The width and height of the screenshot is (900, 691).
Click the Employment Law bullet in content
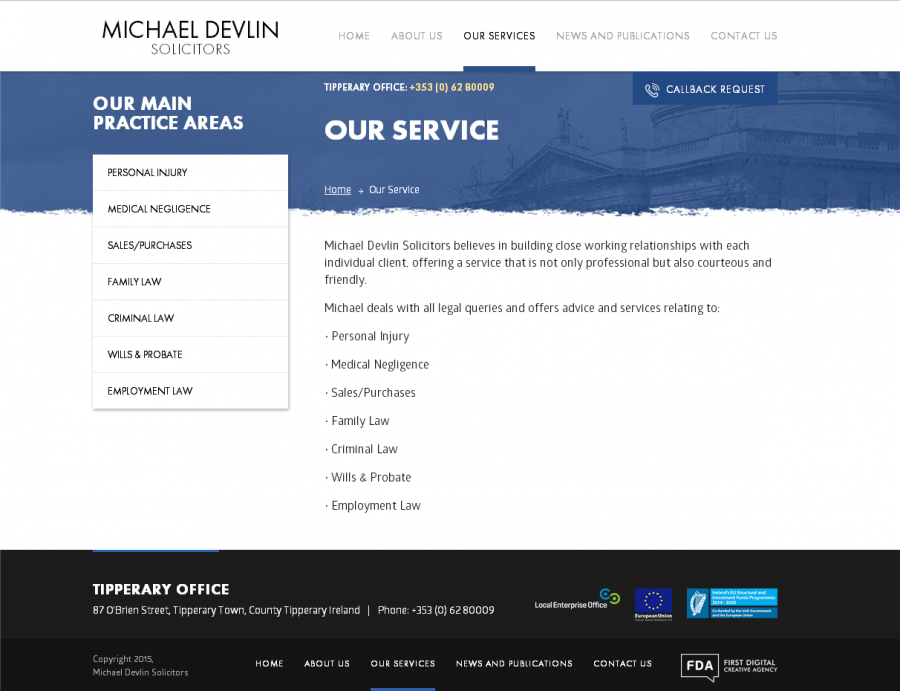point(373,506)
